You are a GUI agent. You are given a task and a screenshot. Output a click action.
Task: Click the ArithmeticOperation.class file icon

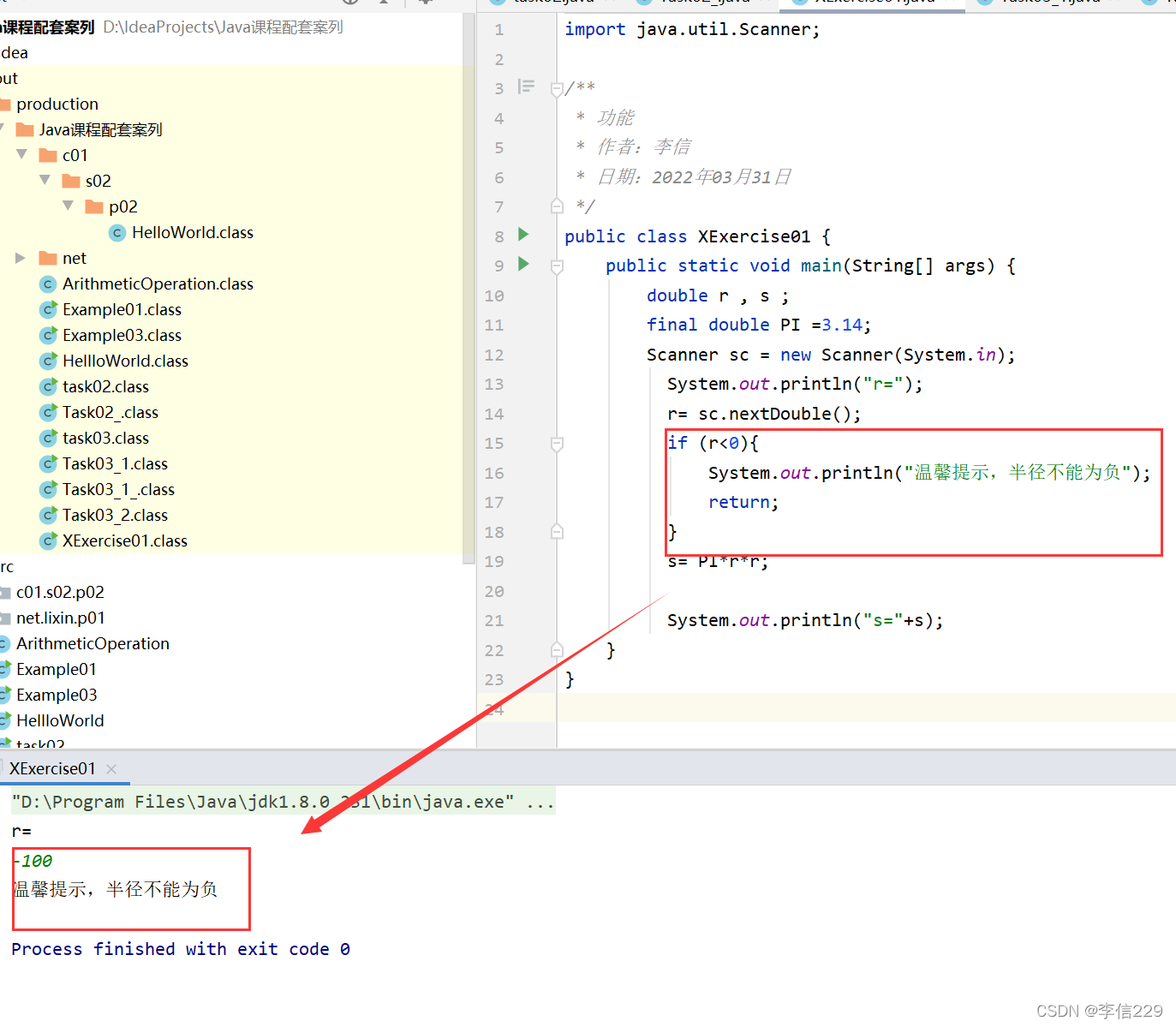[49, 284]
